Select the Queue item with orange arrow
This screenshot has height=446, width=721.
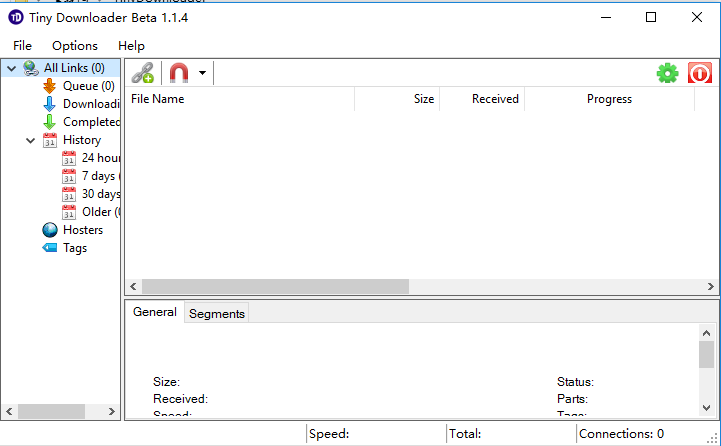click(88, 86)
